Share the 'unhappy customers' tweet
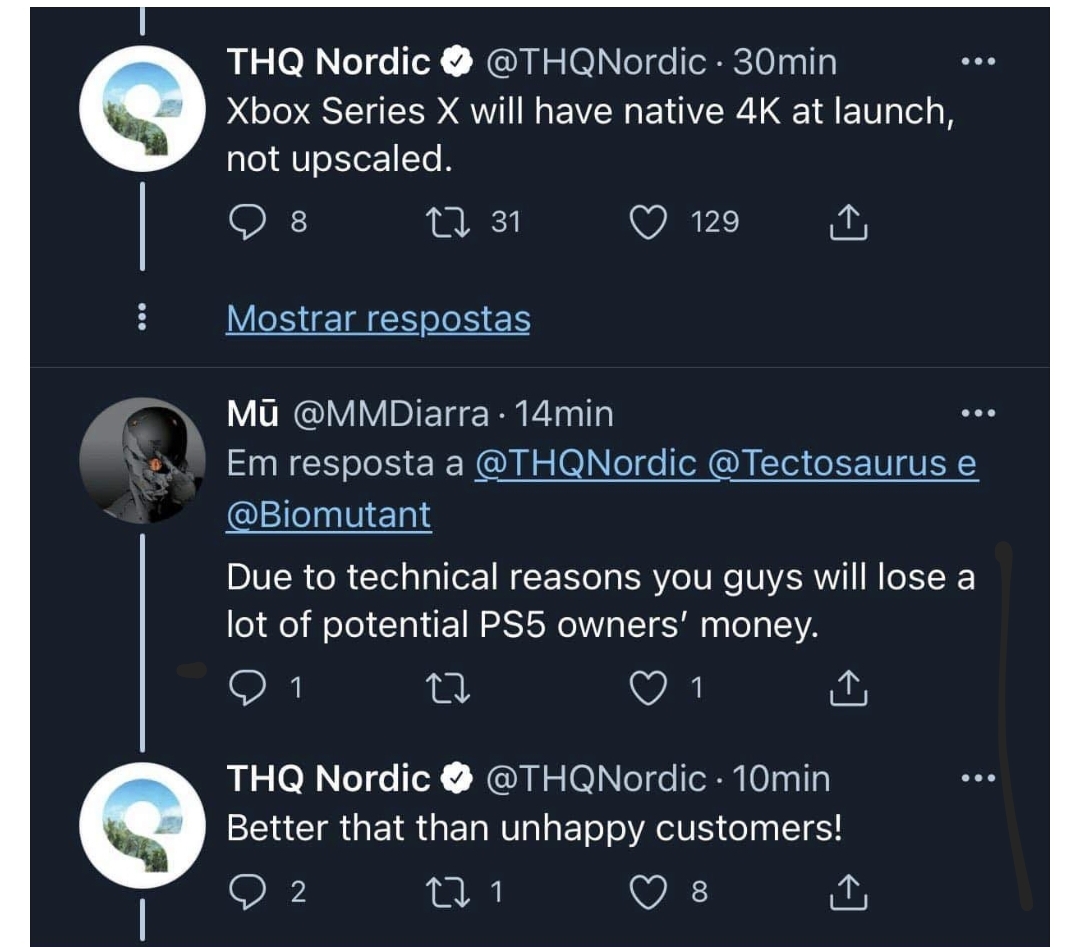 pyautogui.click(x=849, y=892)
